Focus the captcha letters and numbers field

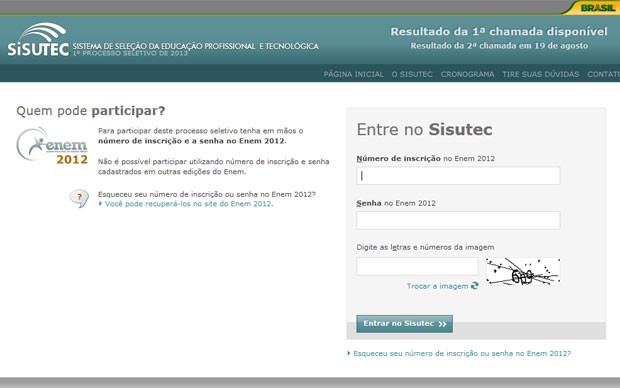(x=417, y=266)
